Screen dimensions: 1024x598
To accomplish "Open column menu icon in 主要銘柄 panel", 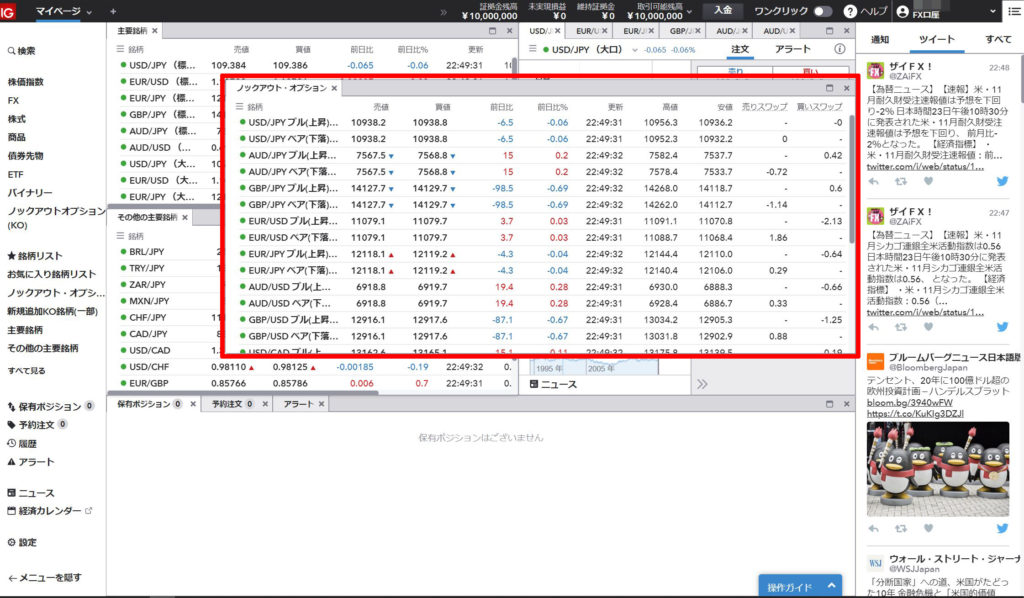I will point(120,49).
